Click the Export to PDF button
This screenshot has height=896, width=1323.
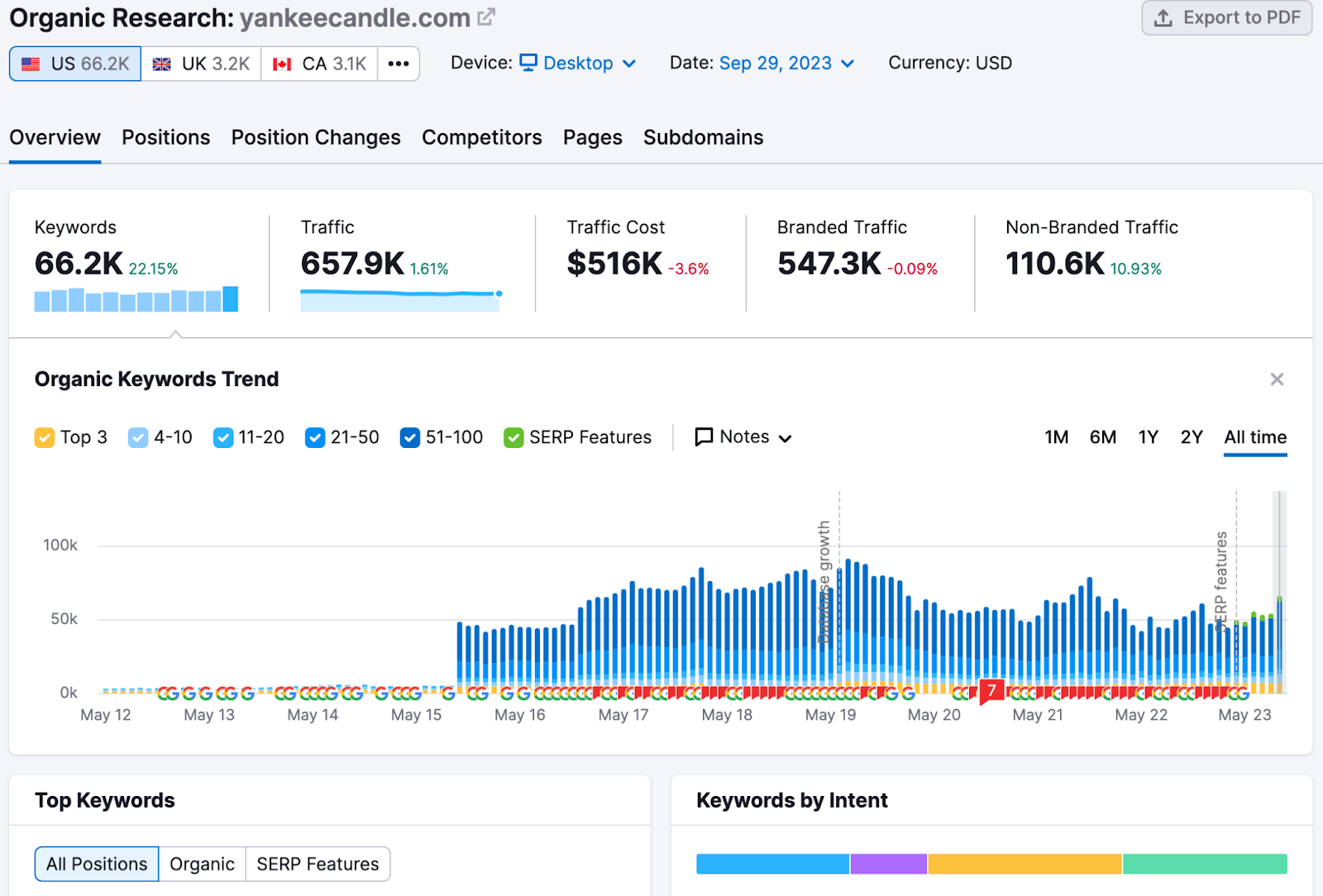click(1226, 18)
